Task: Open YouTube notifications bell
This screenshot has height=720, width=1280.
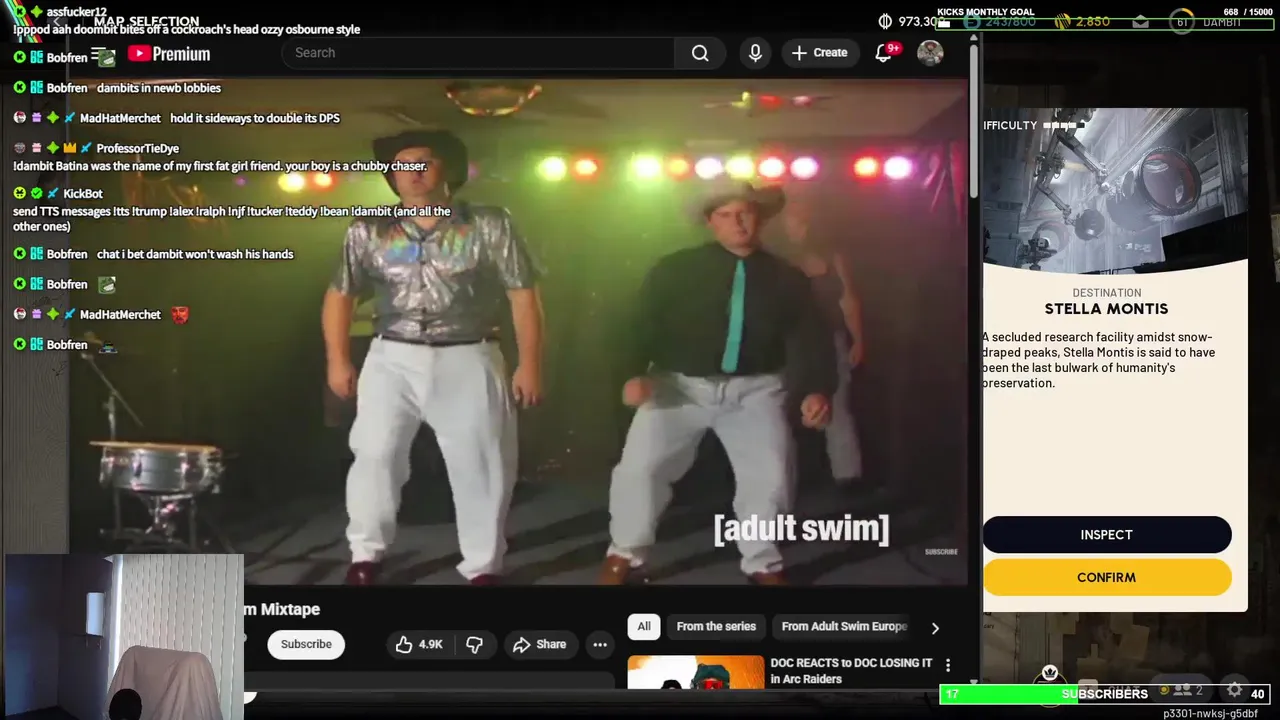Action: click(x=884, y=52)
